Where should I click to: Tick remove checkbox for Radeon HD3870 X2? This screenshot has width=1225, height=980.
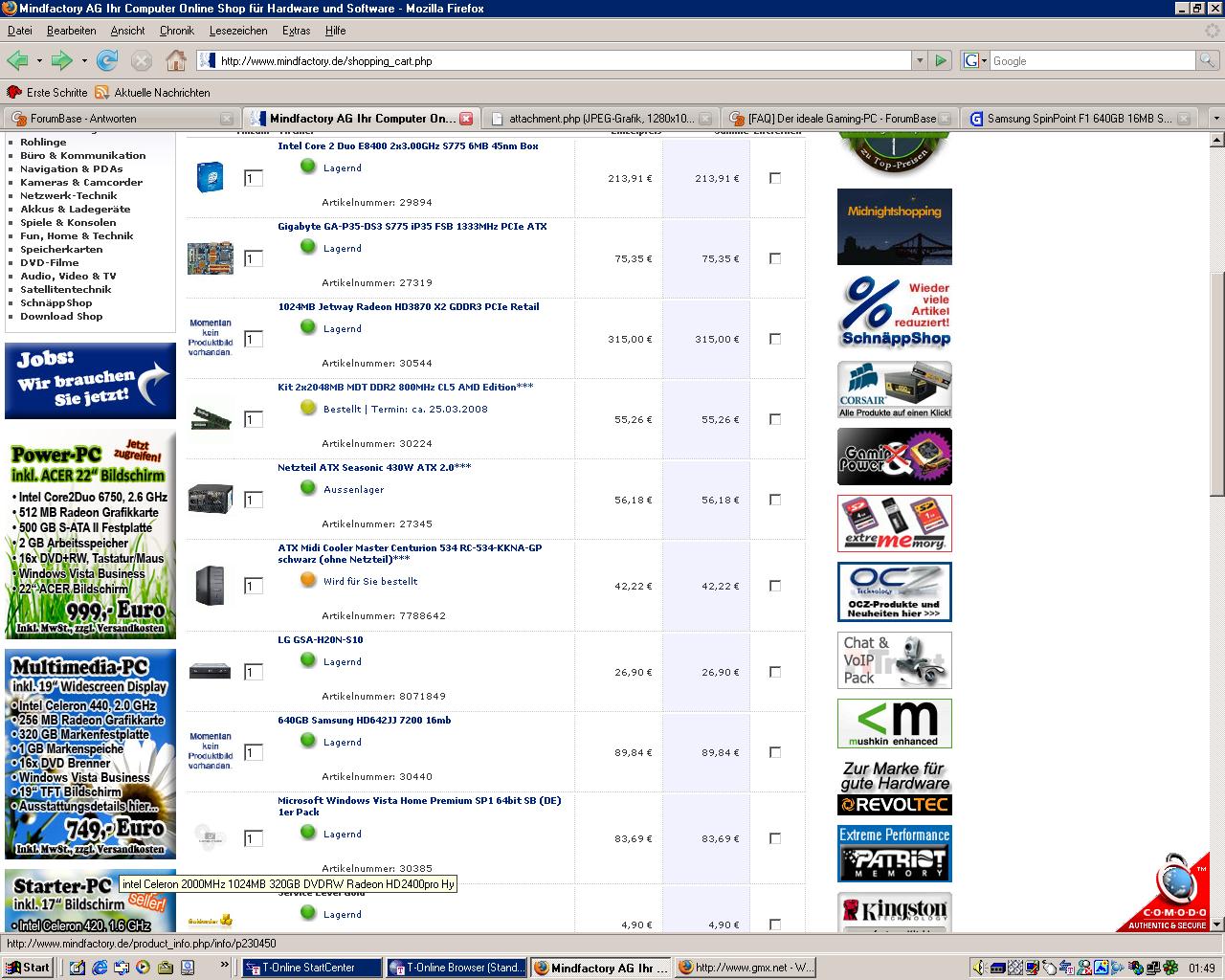click(x=775, y=339)
